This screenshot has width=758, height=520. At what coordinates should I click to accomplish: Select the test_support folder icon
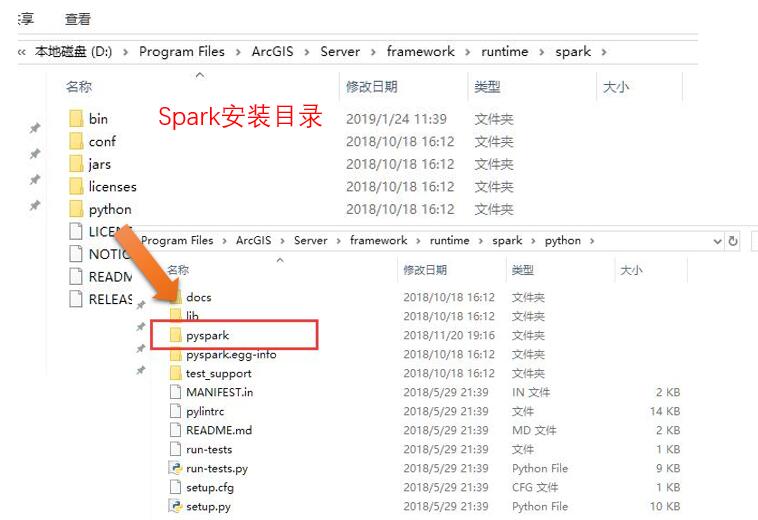tap(176, 373)
